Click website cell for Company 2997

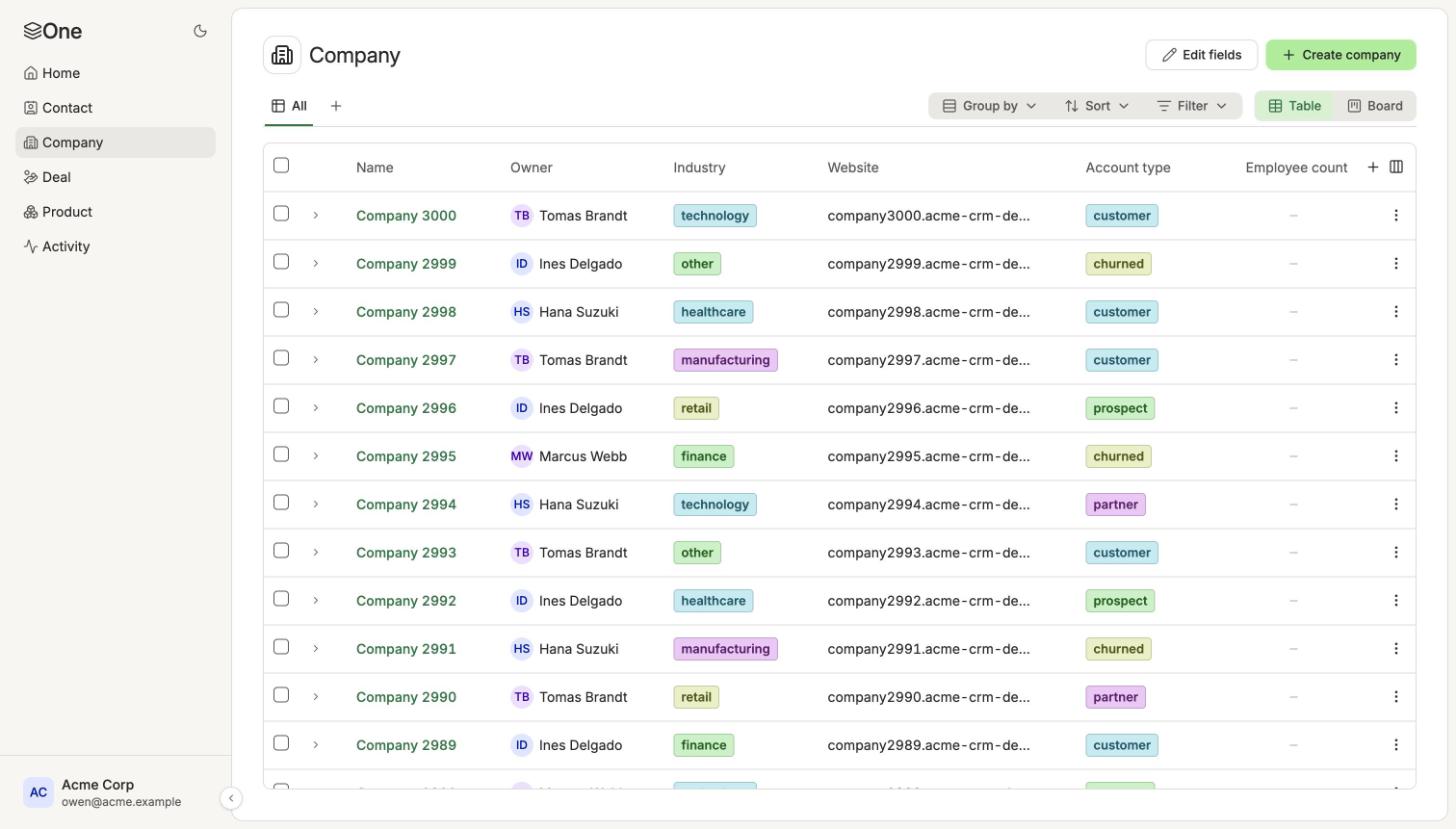pos(928,360)
